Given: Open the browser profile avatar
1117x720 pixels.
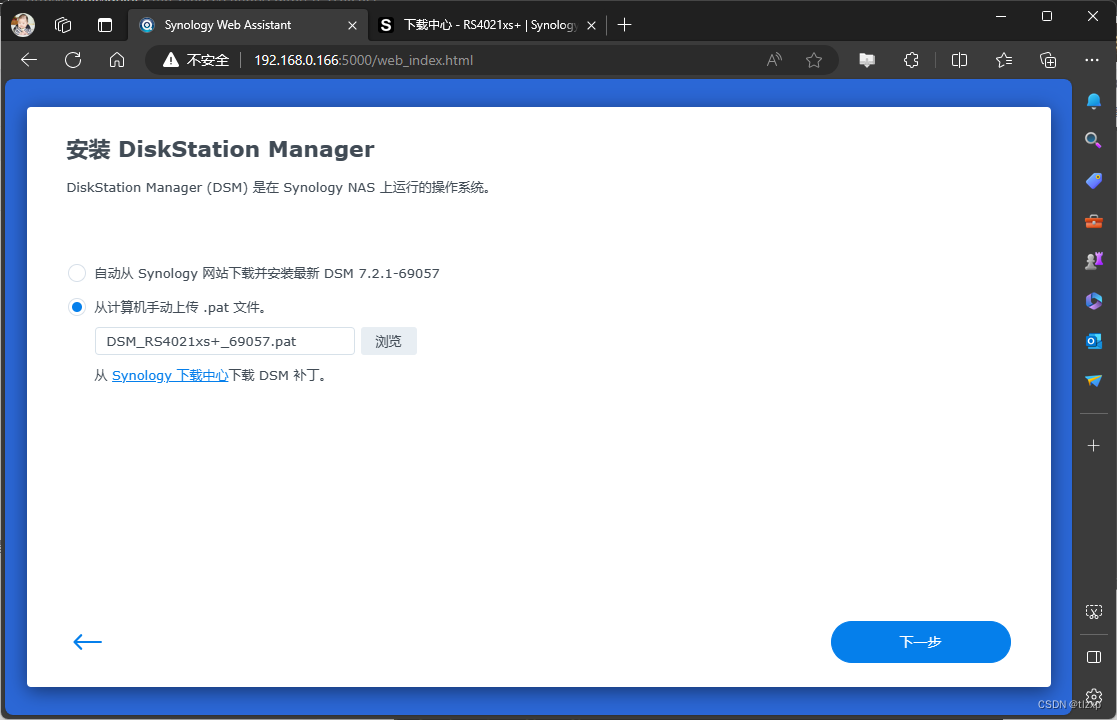Looking at the screenshot, I should click(x=23, y=25).
